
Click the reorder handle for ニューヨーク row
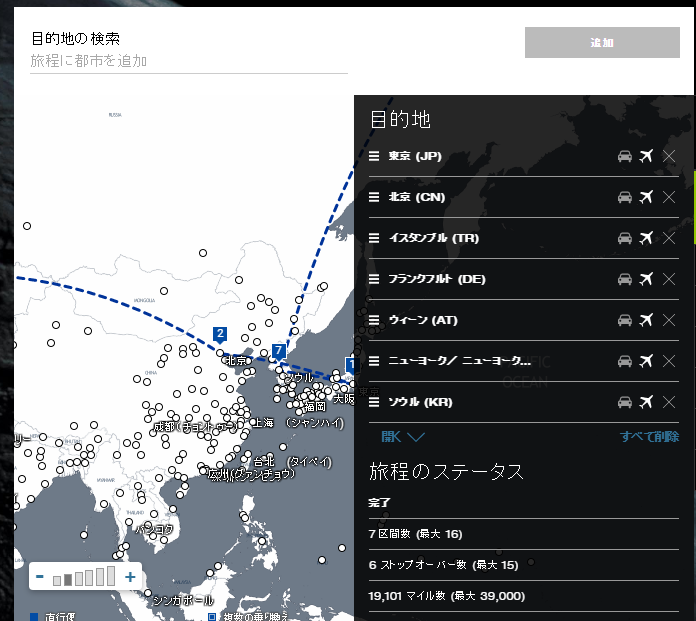pyautogui.click(x=374, y=361)
